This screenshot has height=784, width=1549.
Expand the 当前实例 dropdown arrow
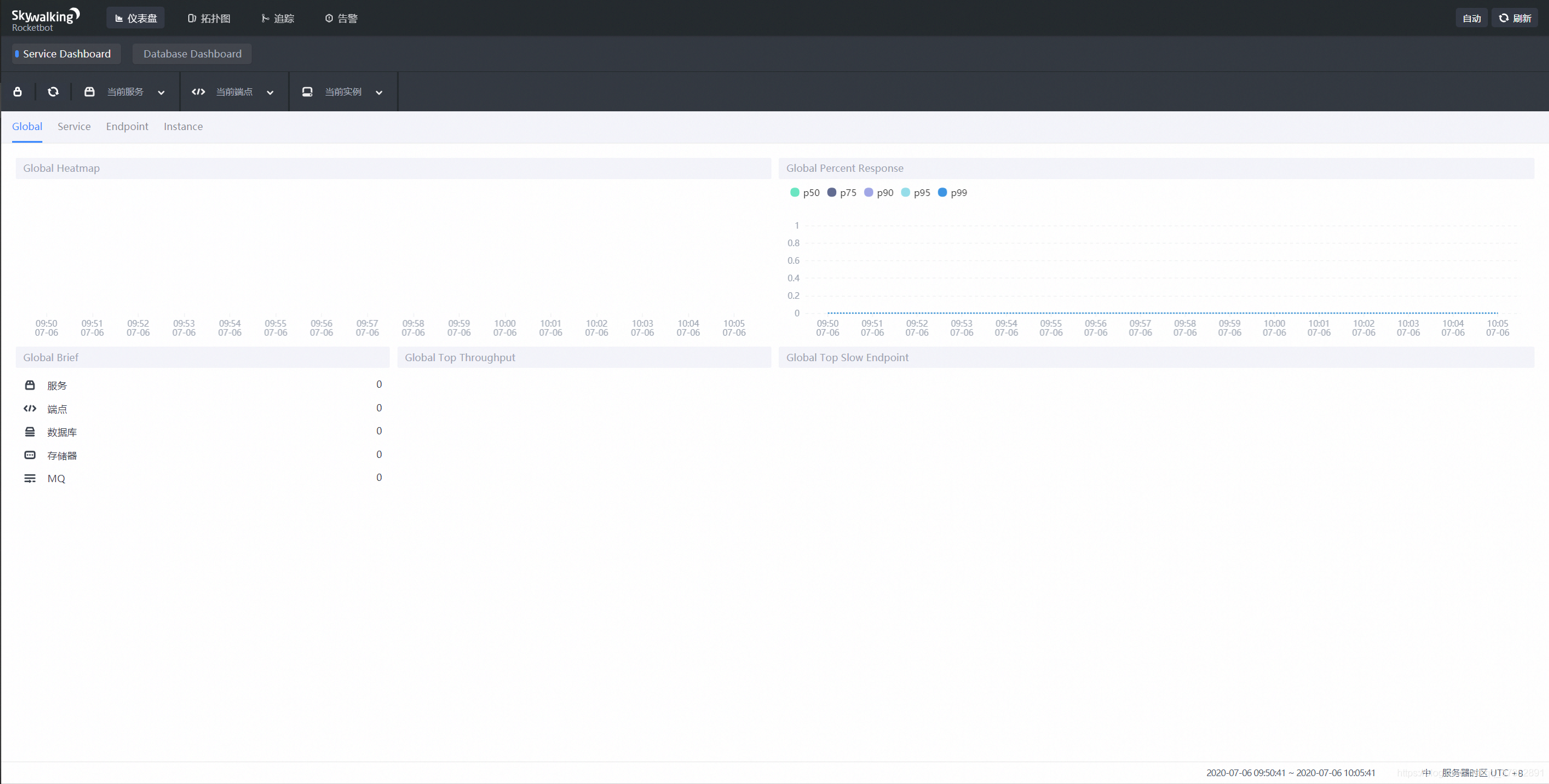coord(379,93)
